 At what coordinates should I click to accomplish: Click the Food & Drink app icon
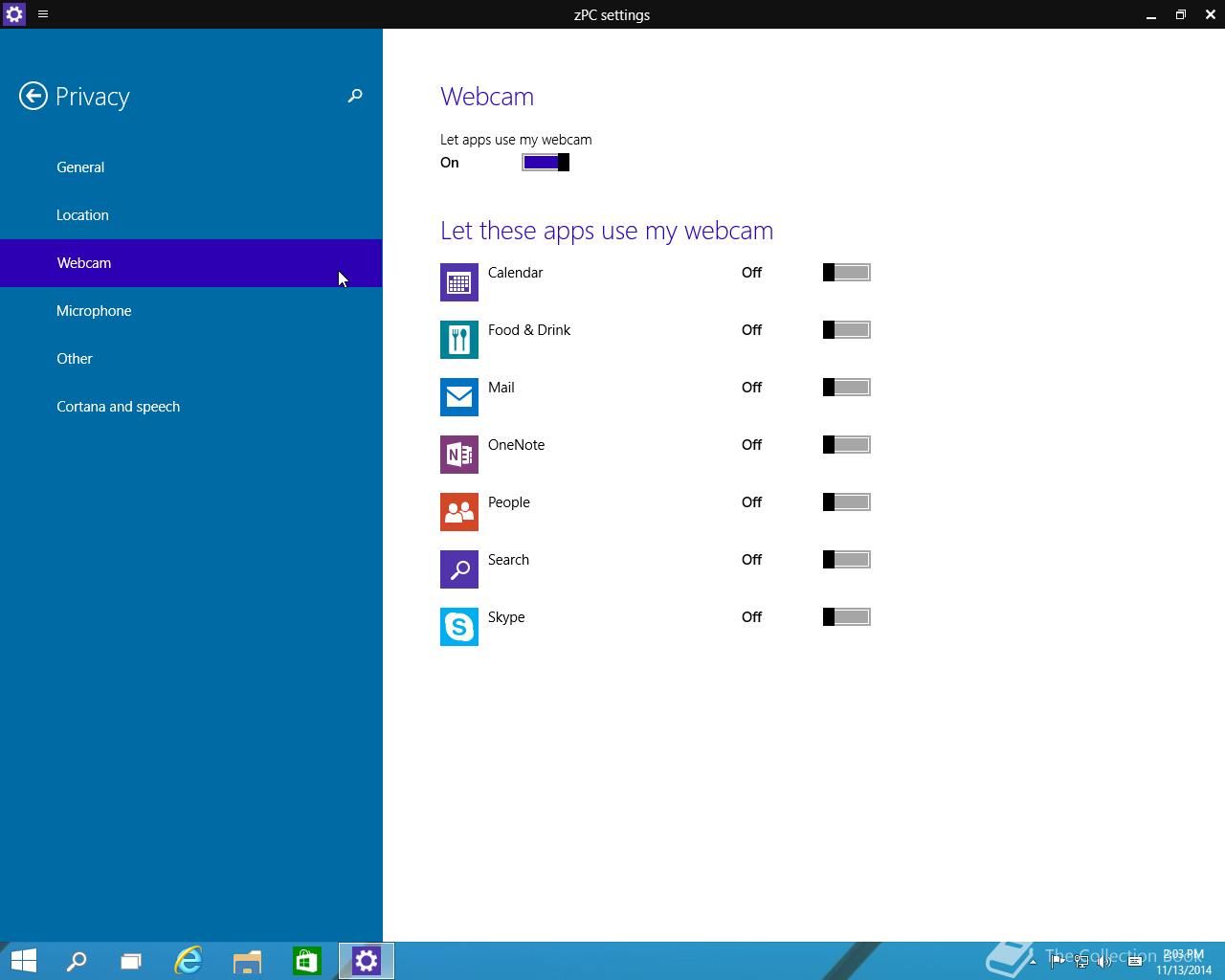tap(459, 340)
